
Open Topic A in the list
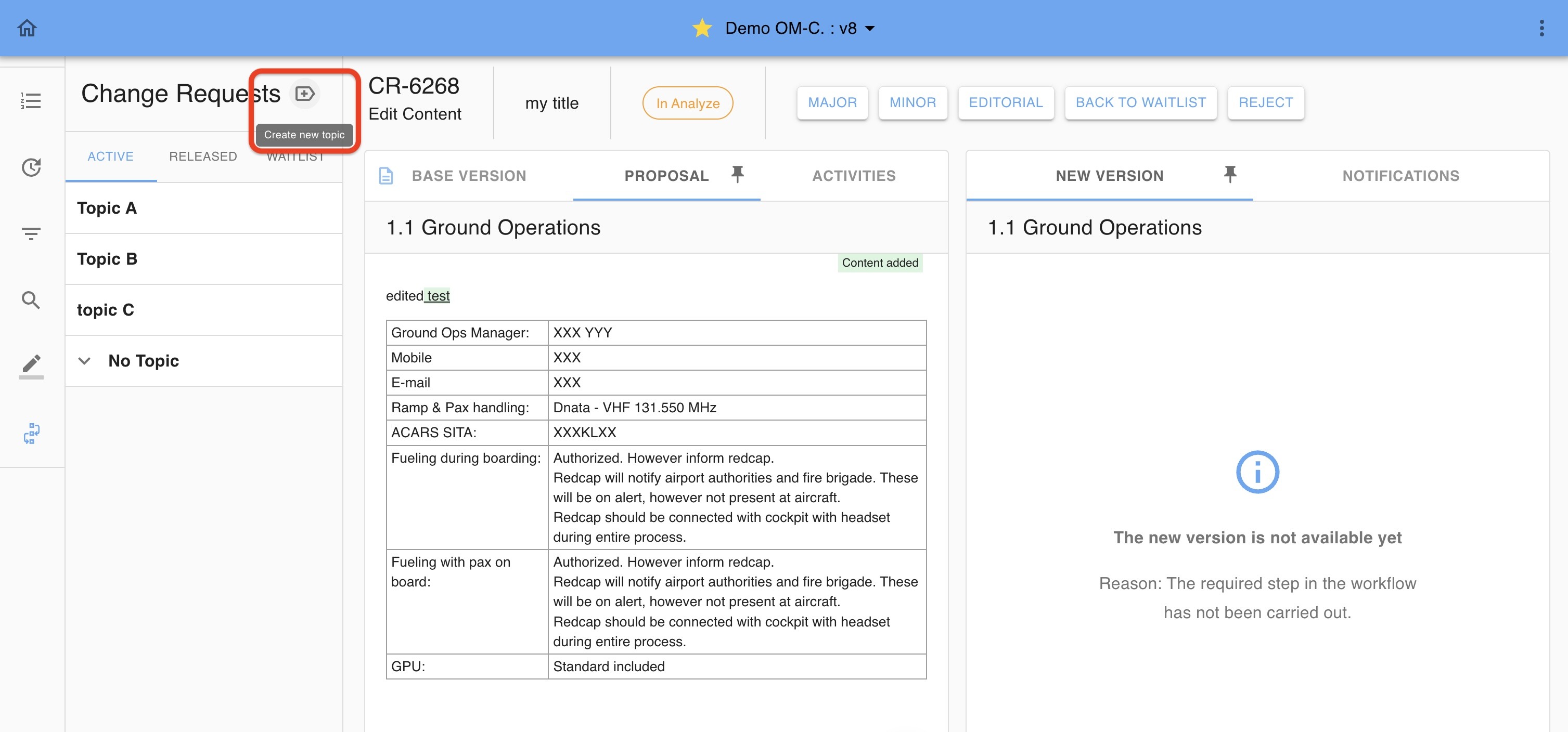click(107, 208)
